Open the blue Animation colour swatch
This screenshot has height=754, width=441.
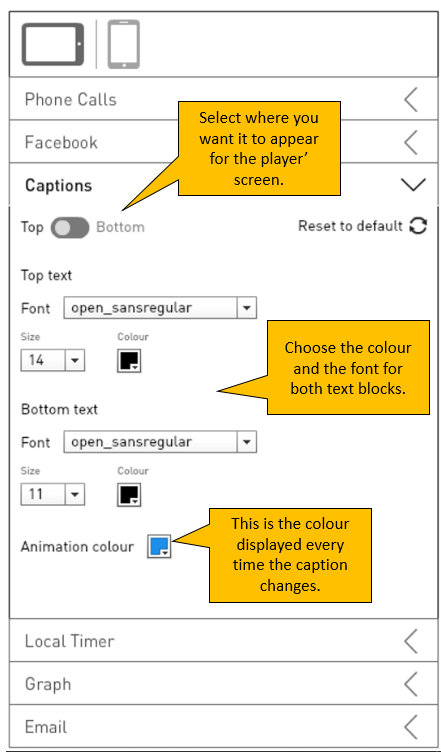pos(159,546)
